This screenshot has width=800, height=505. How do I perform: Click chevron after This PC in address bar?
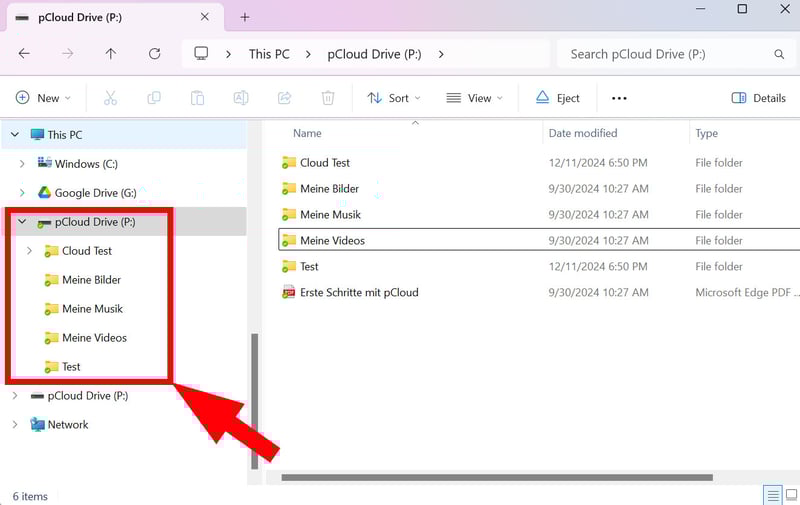(x=308, y=54)
